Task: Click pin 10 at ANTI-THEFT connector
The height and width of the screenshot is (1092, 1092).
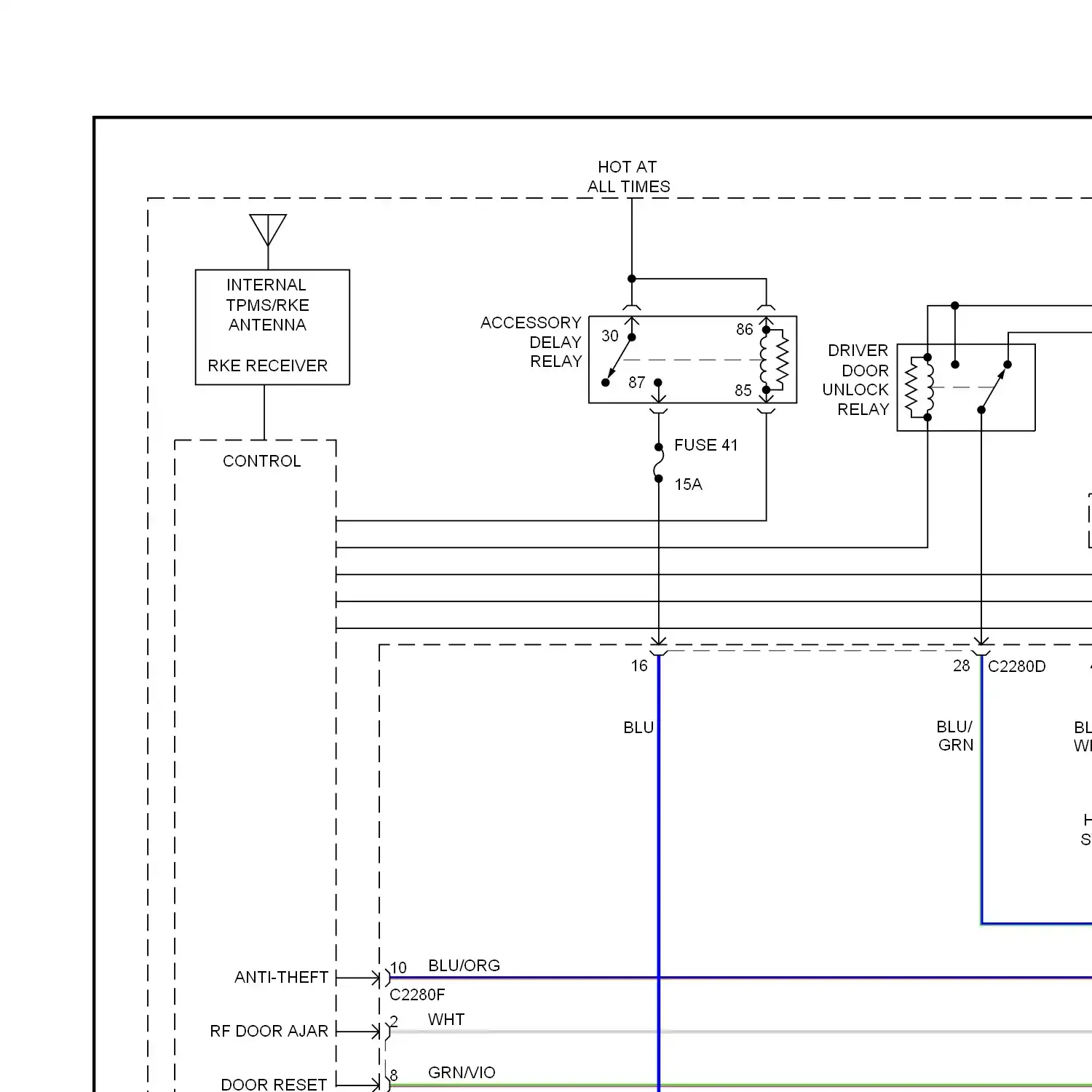Action: click(398, 968)
